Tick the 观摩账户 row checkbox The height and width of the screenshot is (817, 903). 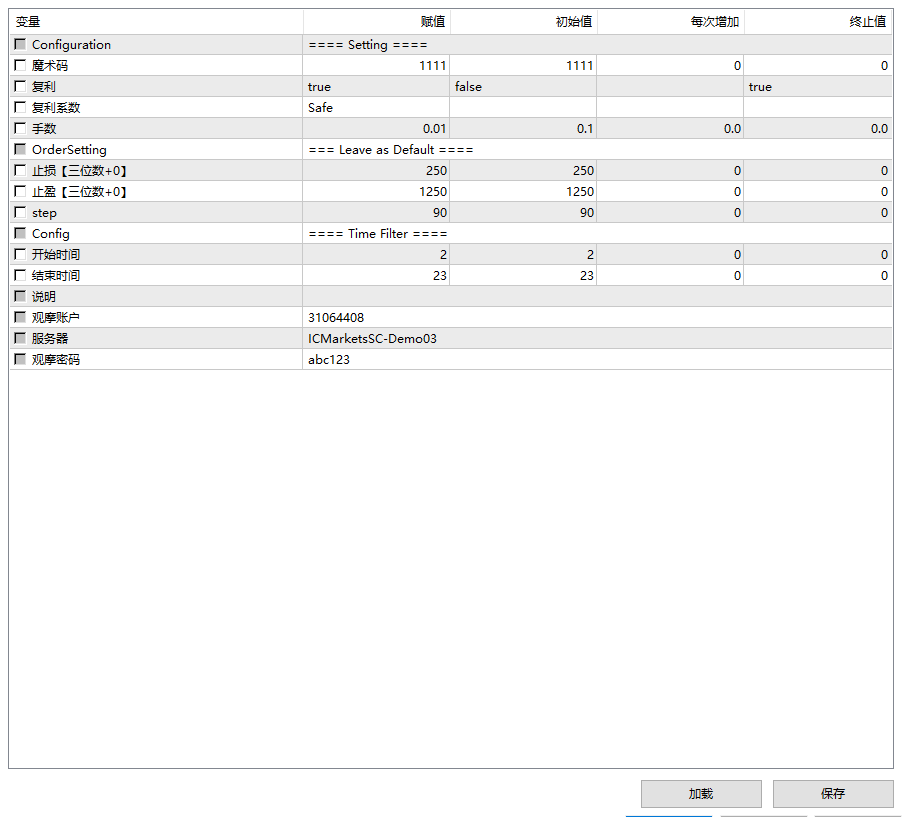click(x=19, y=317)
